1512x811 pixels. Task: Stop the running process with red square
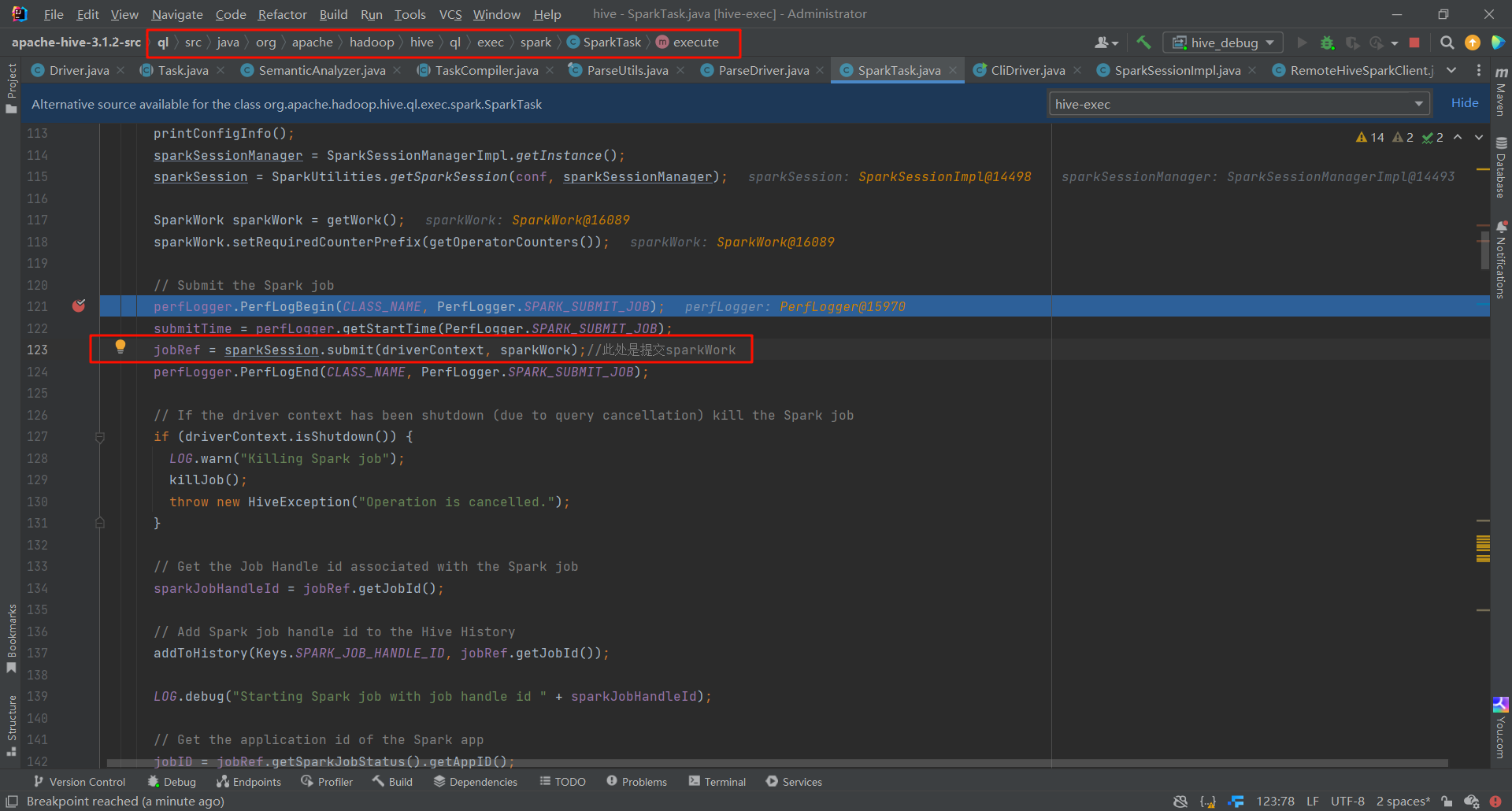pyautogui.click(x=1414, y=43)
